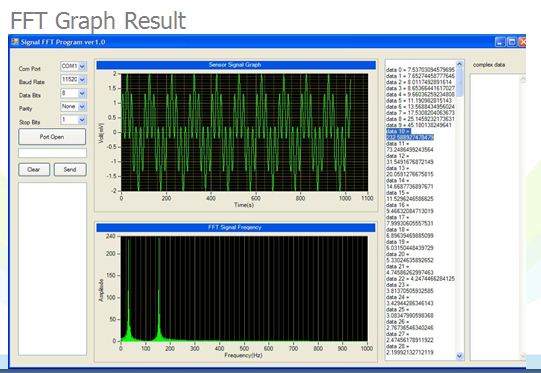Click the Port Open button
This screenshot has width=541, height=373.
tap(52, 137)
